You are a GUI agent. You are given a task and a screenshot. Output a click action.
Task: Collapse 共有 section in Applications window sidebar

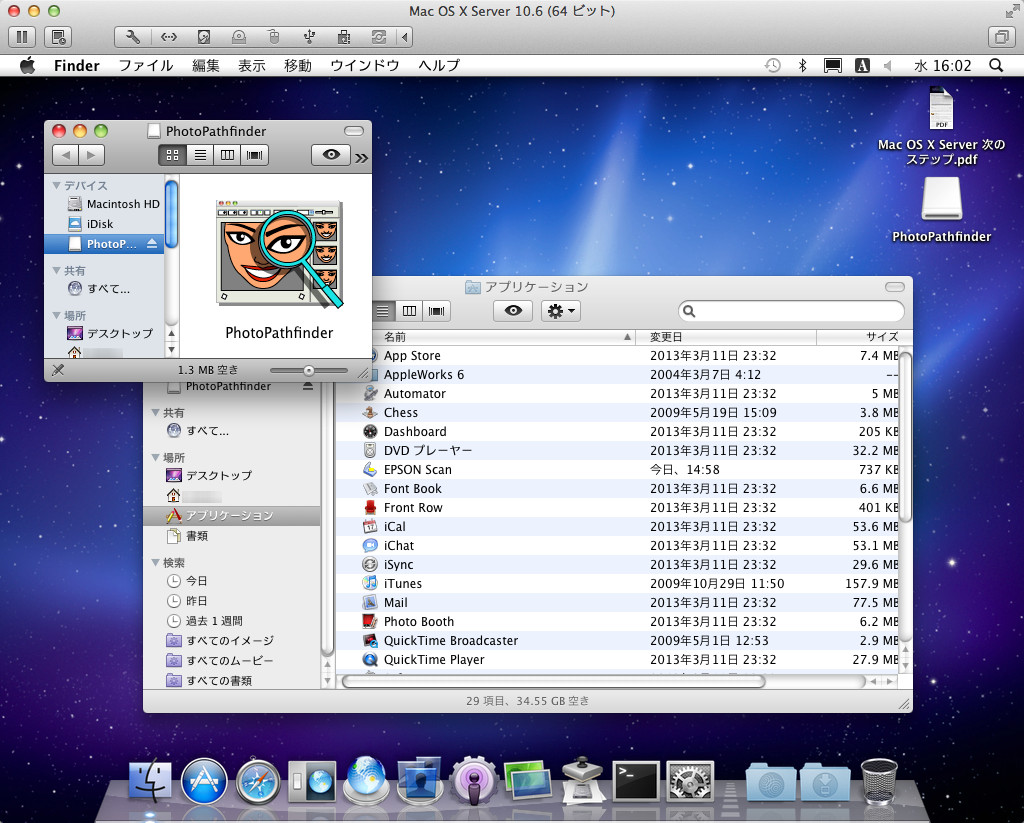(155, 412)
